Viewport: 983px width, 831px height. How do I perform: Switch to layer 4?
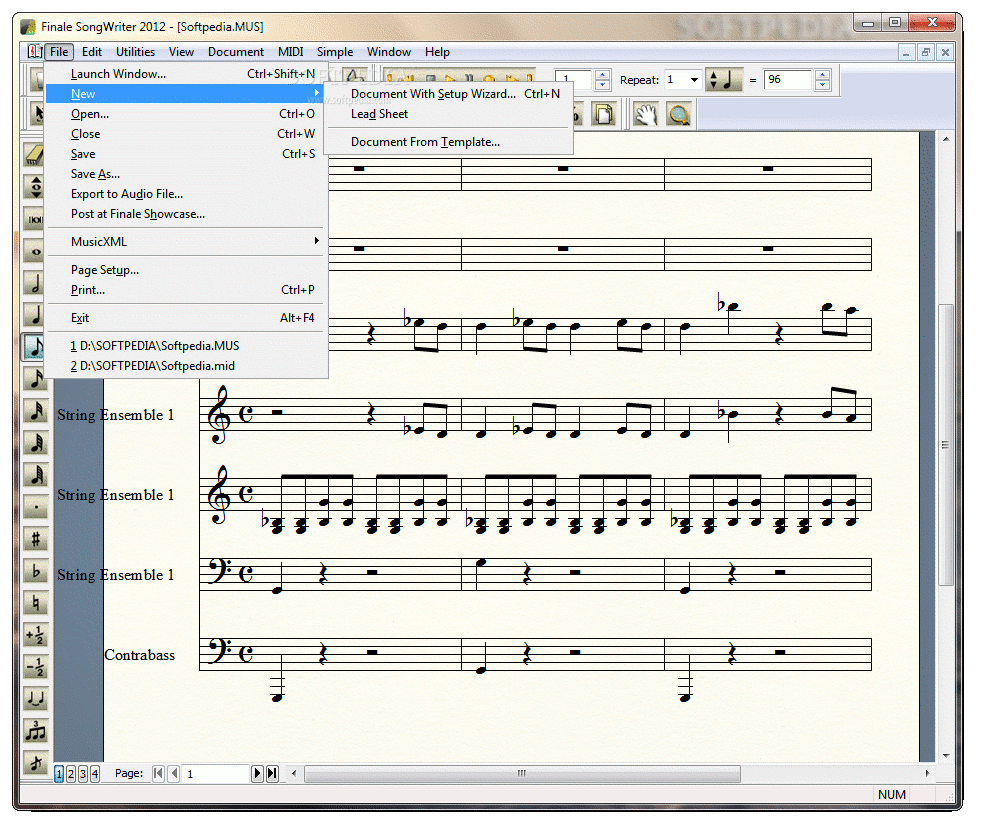(95, 774)
